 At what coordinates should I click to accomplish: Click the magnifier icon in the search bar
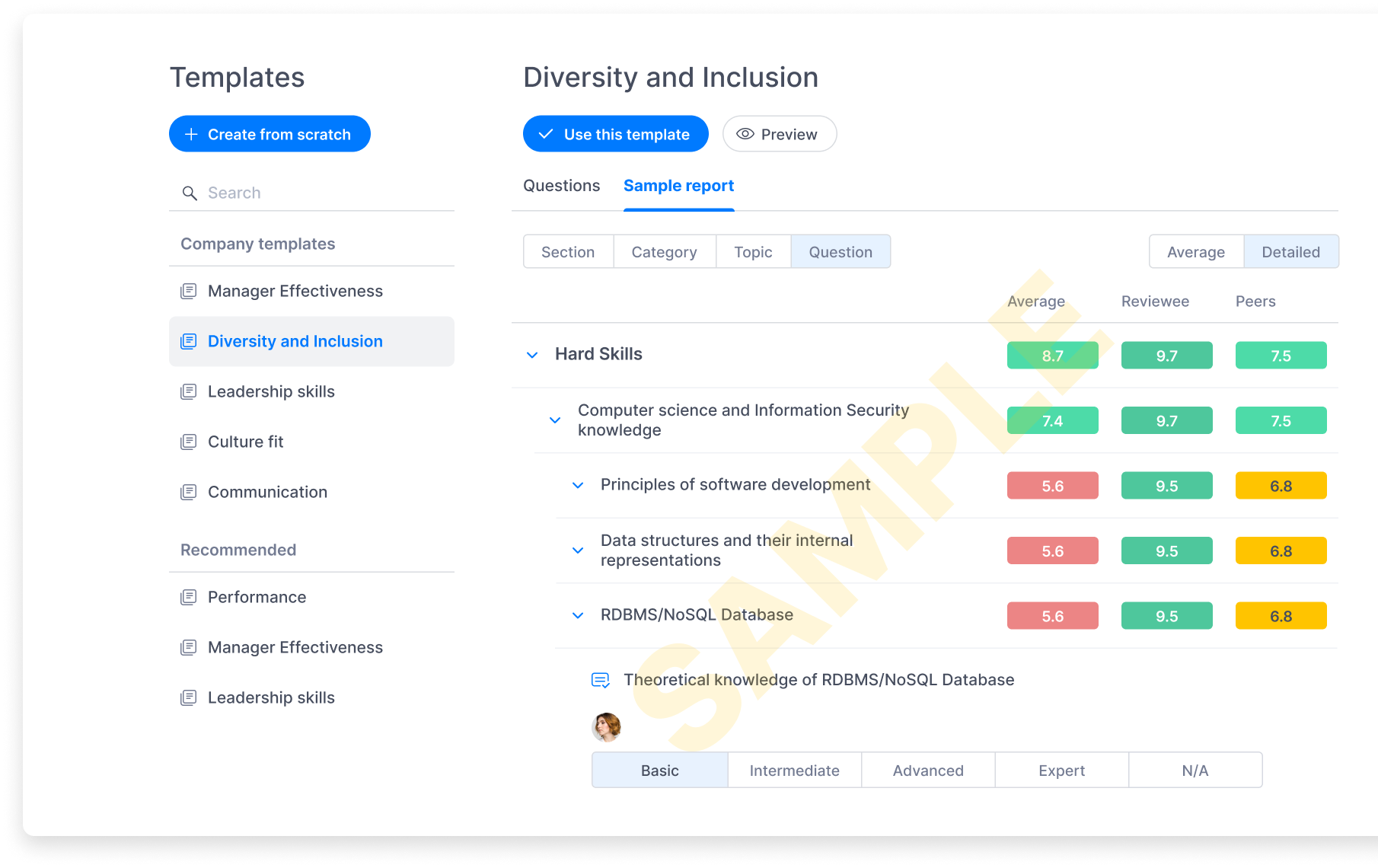pyautogui.click(x=190, y=193)
